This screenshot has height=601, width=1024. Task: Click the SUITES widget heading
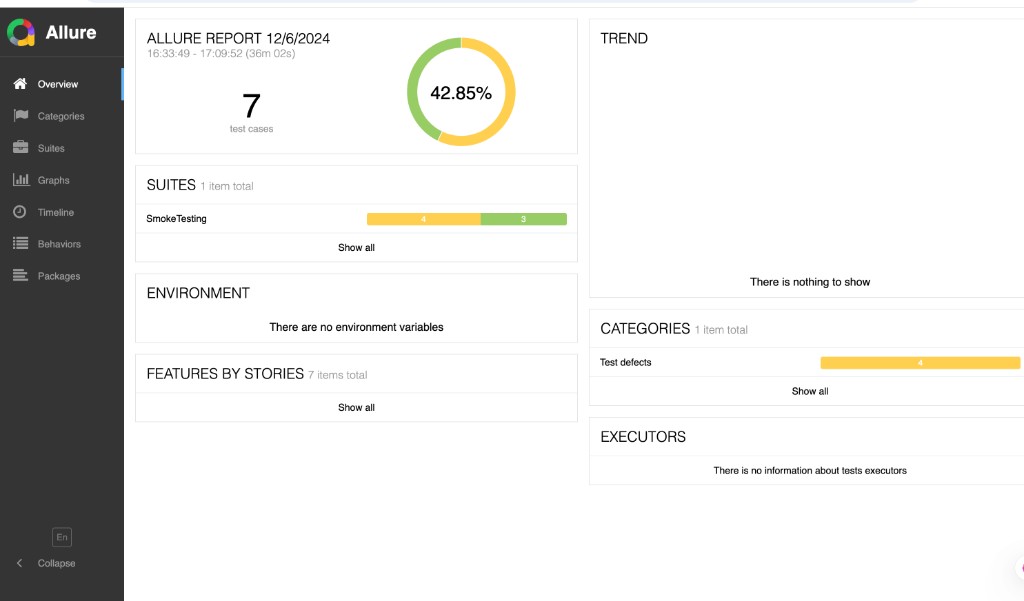171,185
